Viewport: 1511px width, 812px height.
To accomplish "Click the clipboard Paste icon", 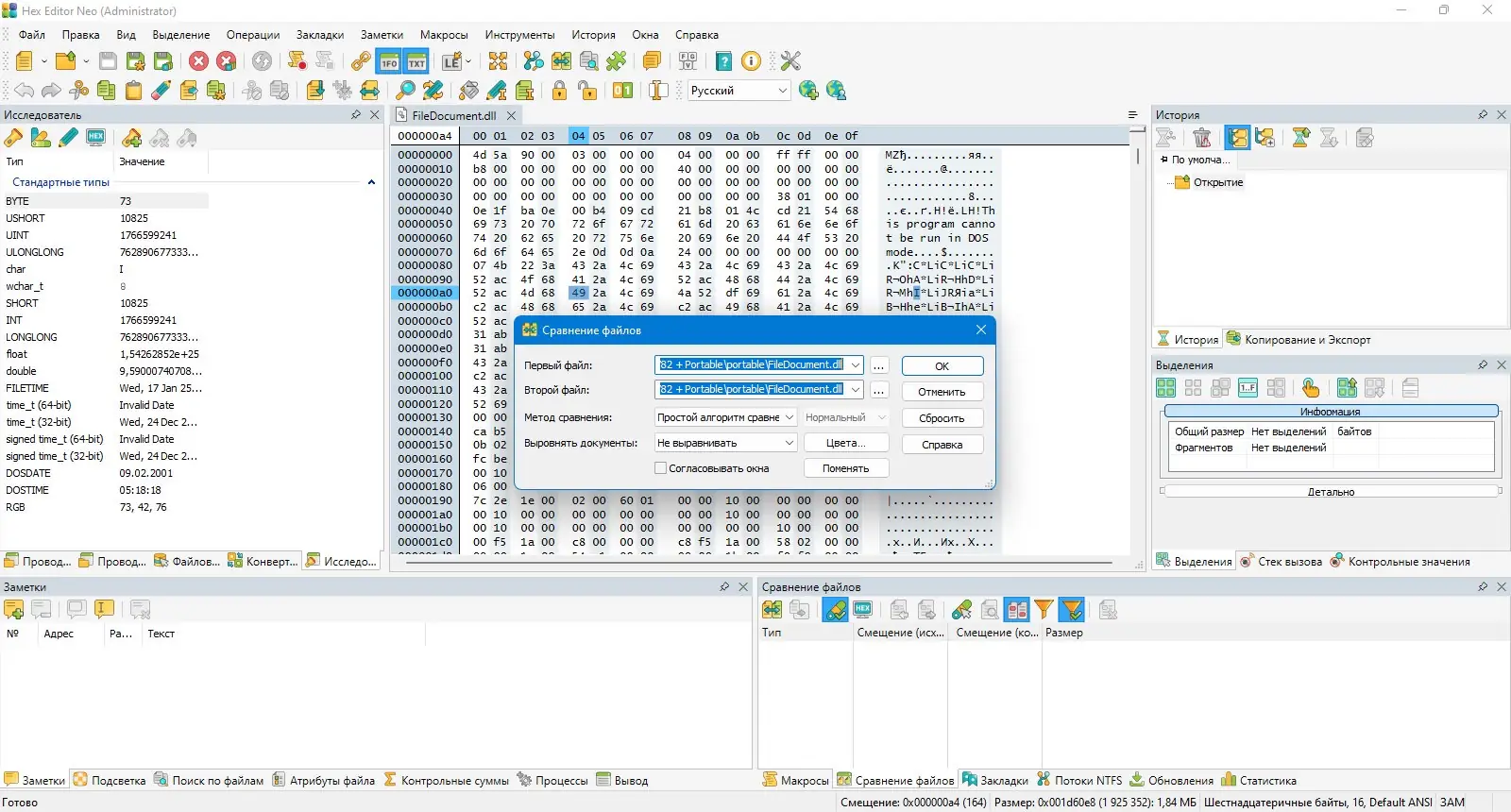I will pos(134,90).
